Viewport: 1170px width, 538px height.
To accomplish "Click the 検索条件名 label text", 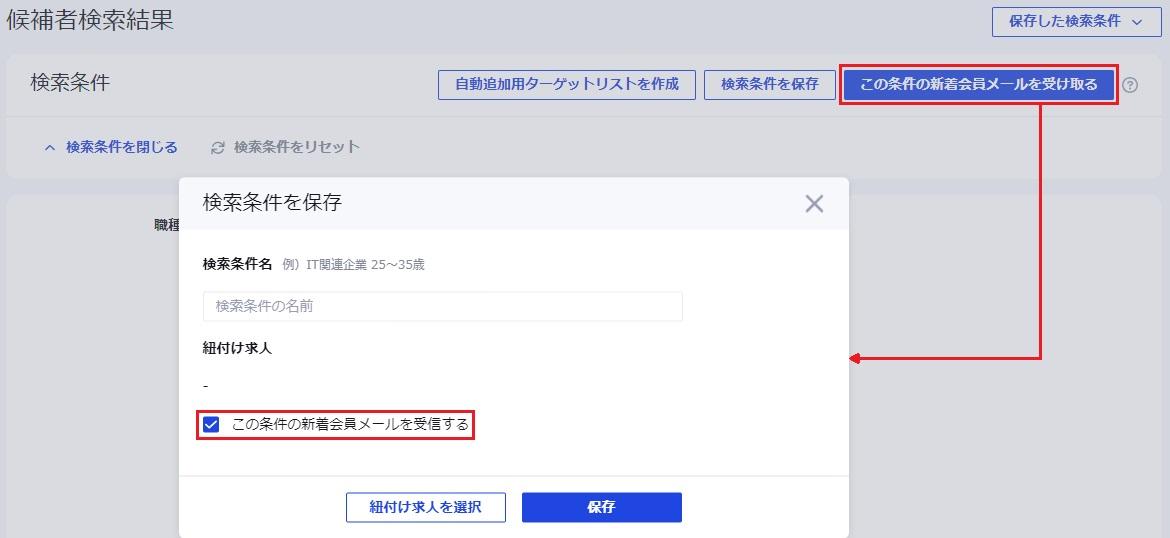I will pos(237,263).
